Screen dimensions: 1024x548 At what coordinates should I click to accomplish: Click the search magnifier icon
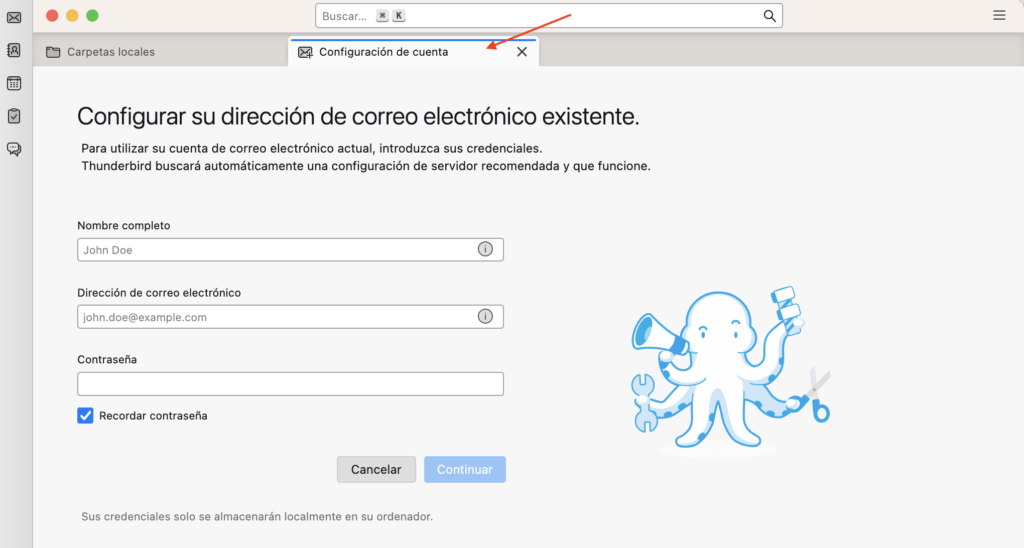pos(769,16)
